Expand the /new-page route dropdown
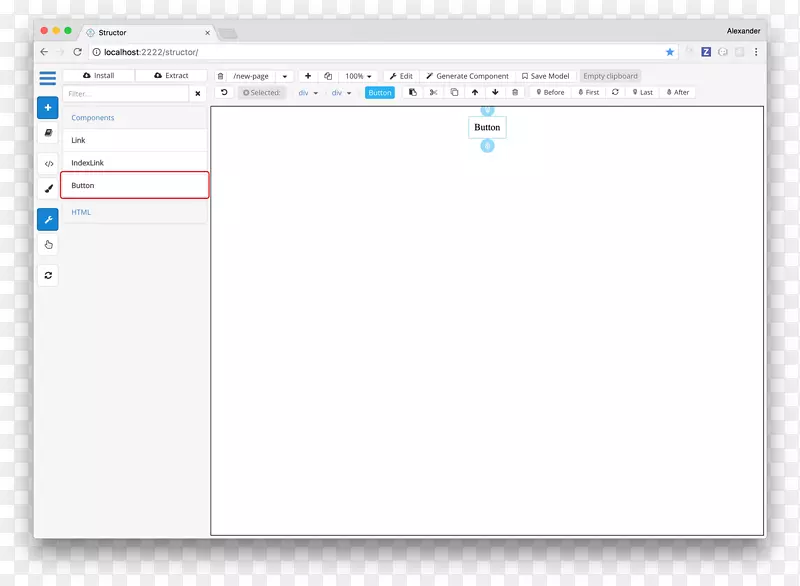Image resolution: width=800 pixels, height=586 pixels. click(x=284, y=76)
